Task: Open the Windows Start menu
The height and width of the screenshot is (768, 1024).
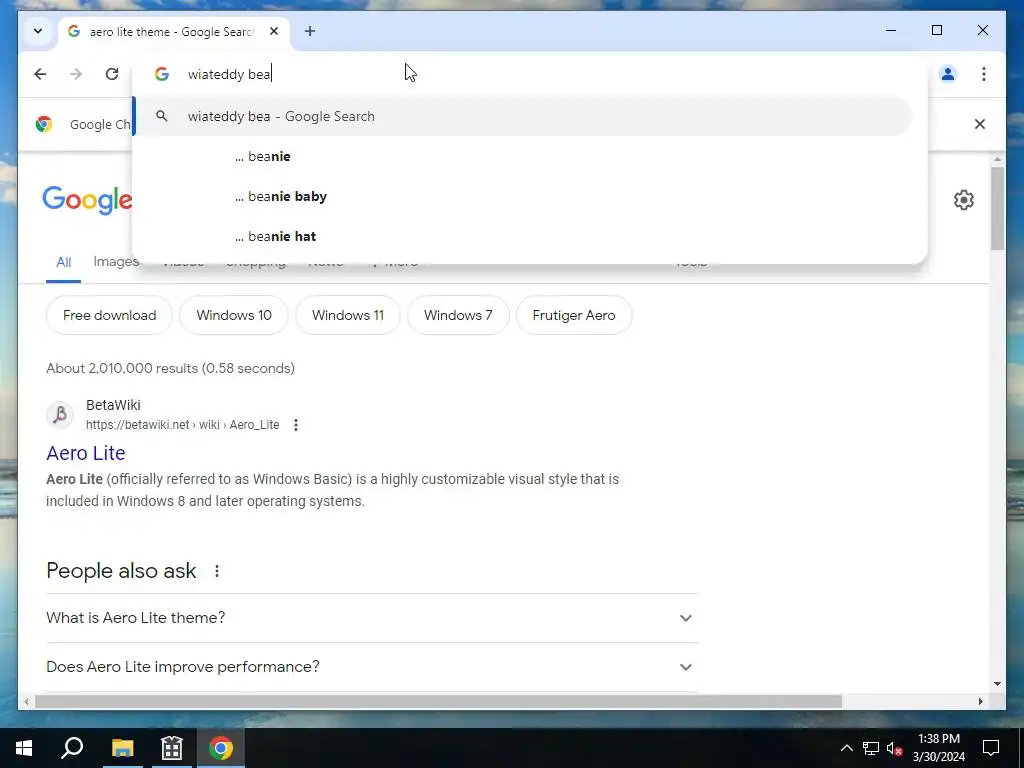Action: pyautogui.click(x=24, y=748)
